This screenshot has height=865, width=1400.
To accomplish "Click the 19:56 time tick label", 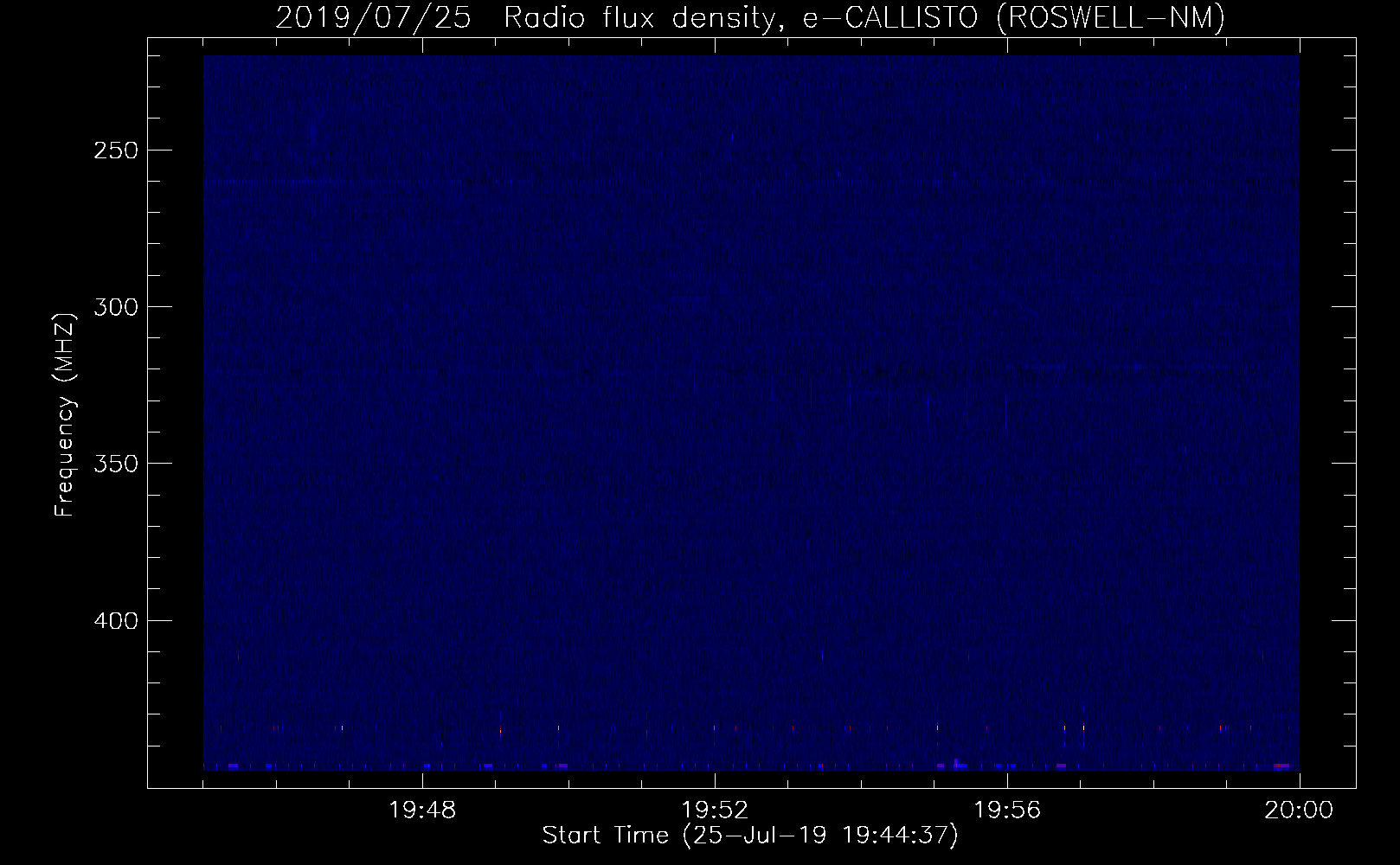I will click(1007, 811).
